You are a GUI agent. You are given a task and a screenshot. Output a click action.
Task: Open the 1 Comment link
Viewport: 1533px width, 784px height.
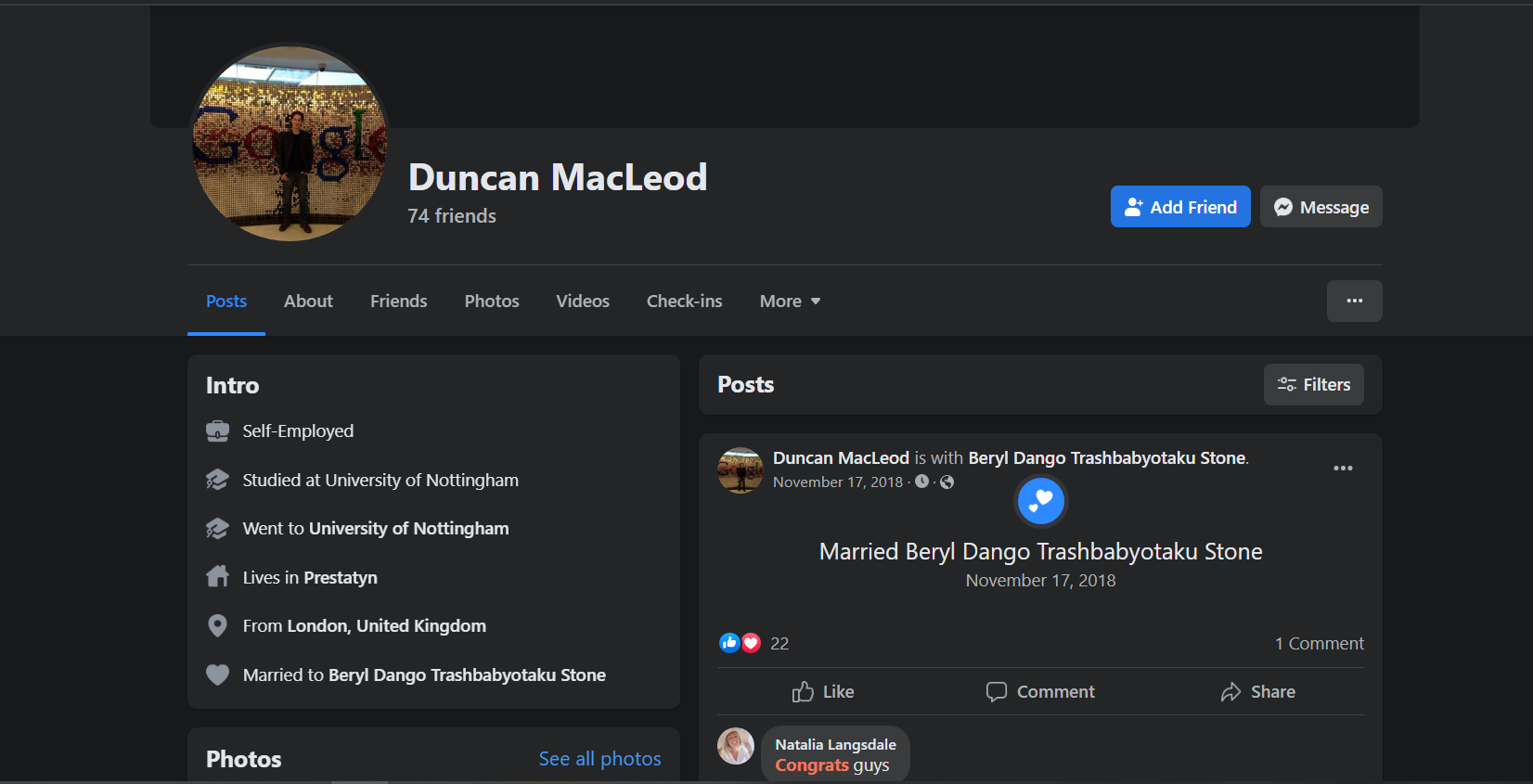point(1319,643)
